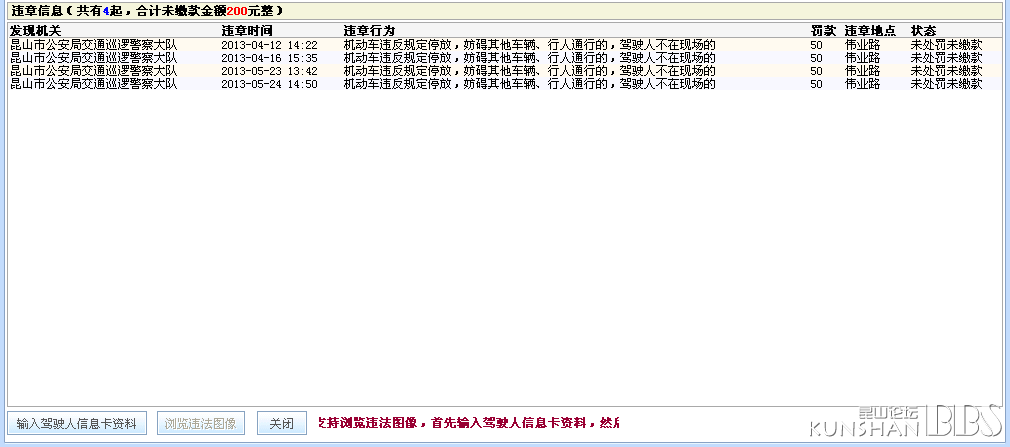The height and width of the screenshot is (447, 1010).
Task: Click the 违章地点 column header
Action: (x=870, y=31)
